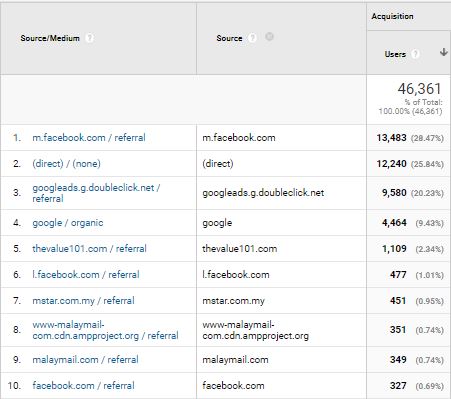Select the Source column header label

tap(229, 38)
